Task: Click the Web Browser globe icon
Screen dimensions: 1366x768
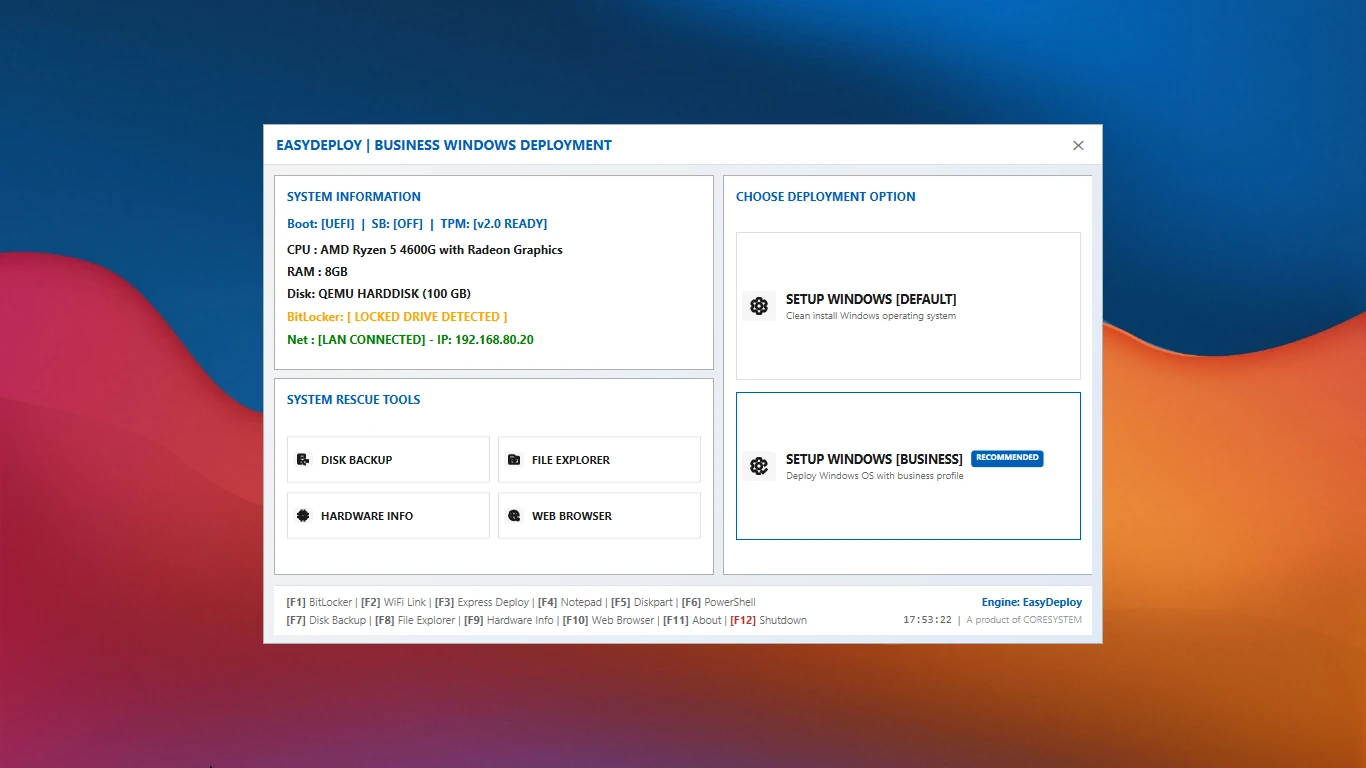Action: click(514, 516)
